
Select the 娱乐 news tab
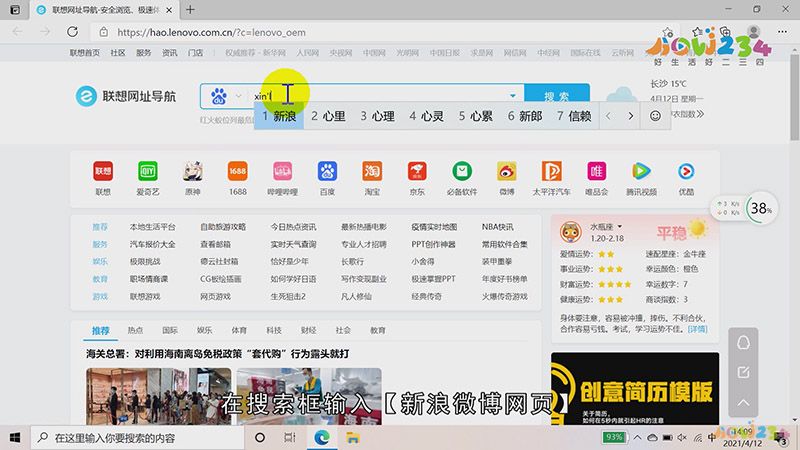[x=205, y=331]
